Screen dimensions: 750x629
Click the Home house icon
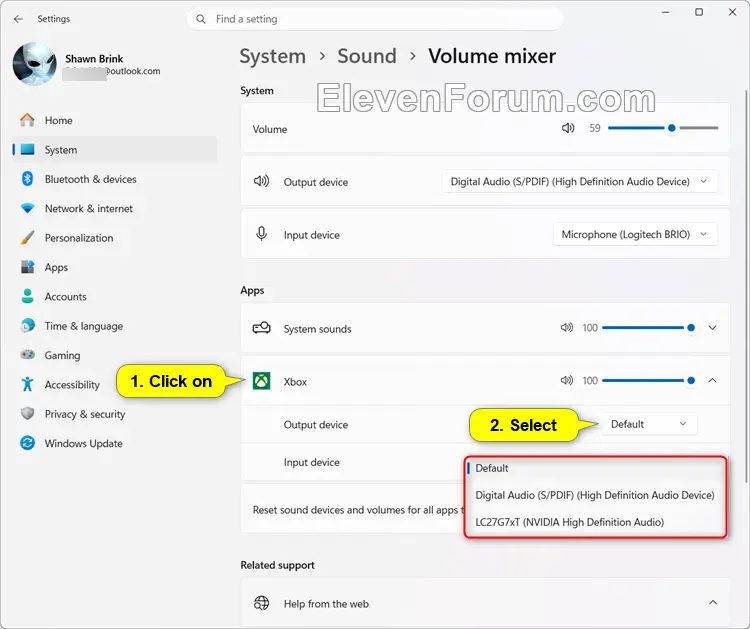pyautogui.click(x=27, y=120)
